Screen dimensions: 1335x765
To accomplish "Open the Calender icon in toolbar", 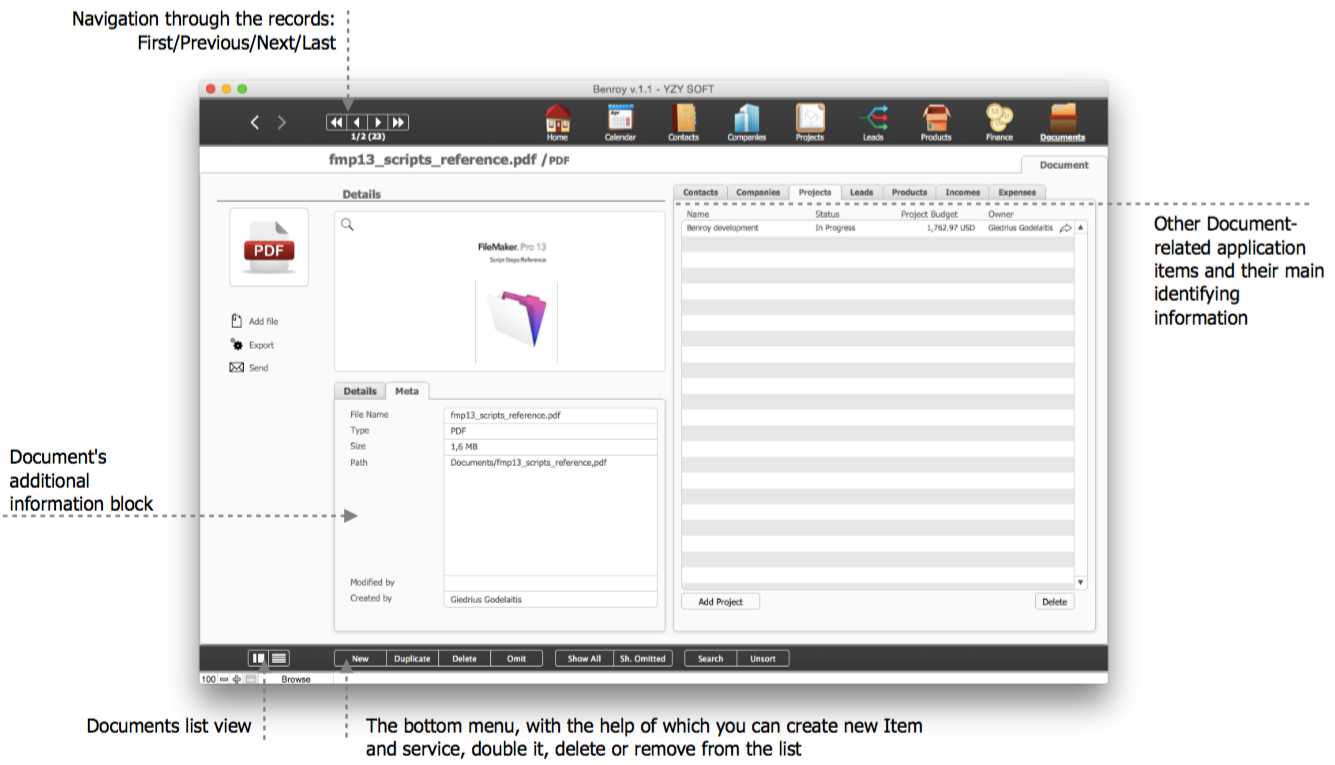I will coord(620,119).
